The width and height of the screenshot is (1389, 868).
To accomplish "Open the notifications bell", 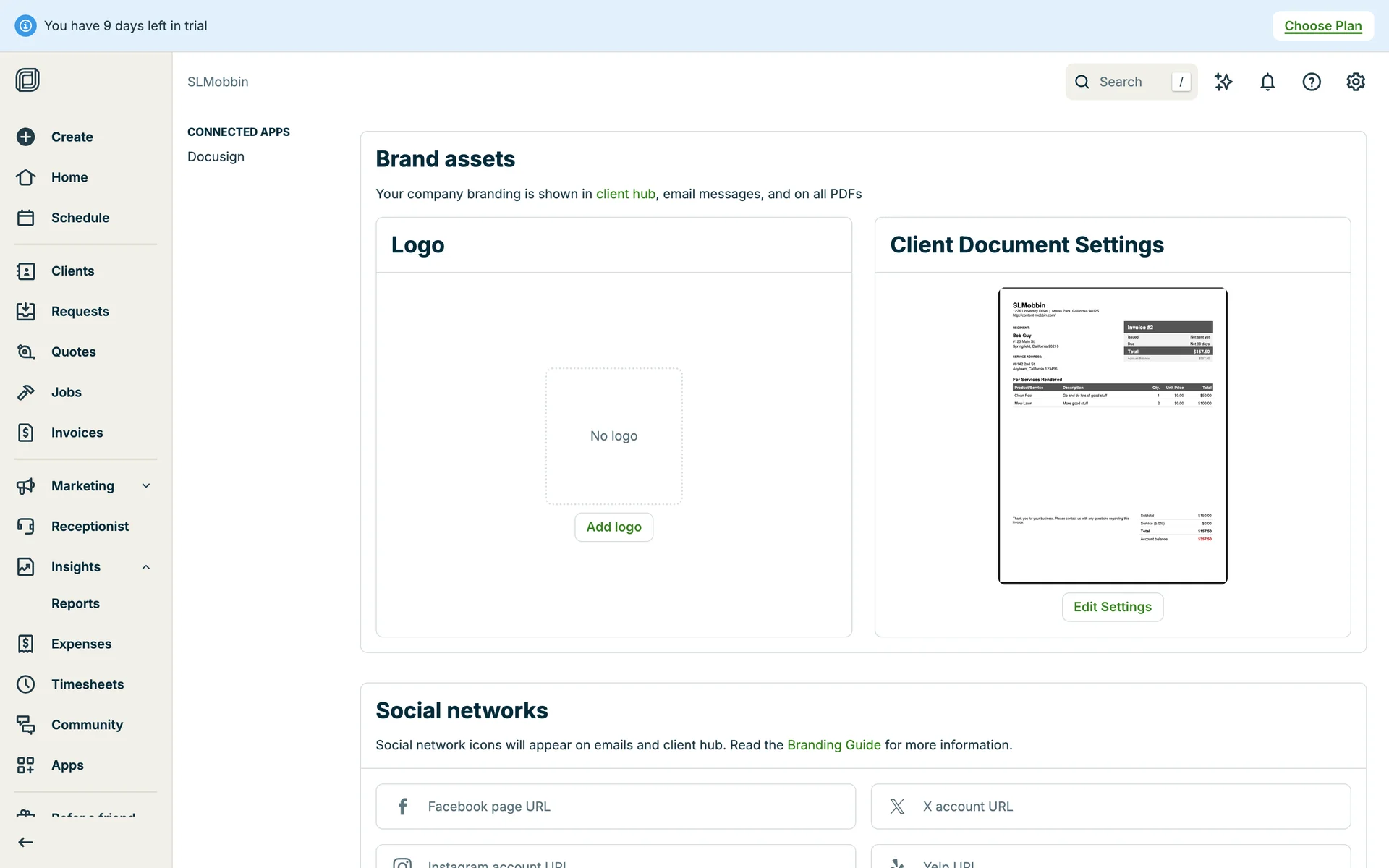I will (x=1267, y=82).
